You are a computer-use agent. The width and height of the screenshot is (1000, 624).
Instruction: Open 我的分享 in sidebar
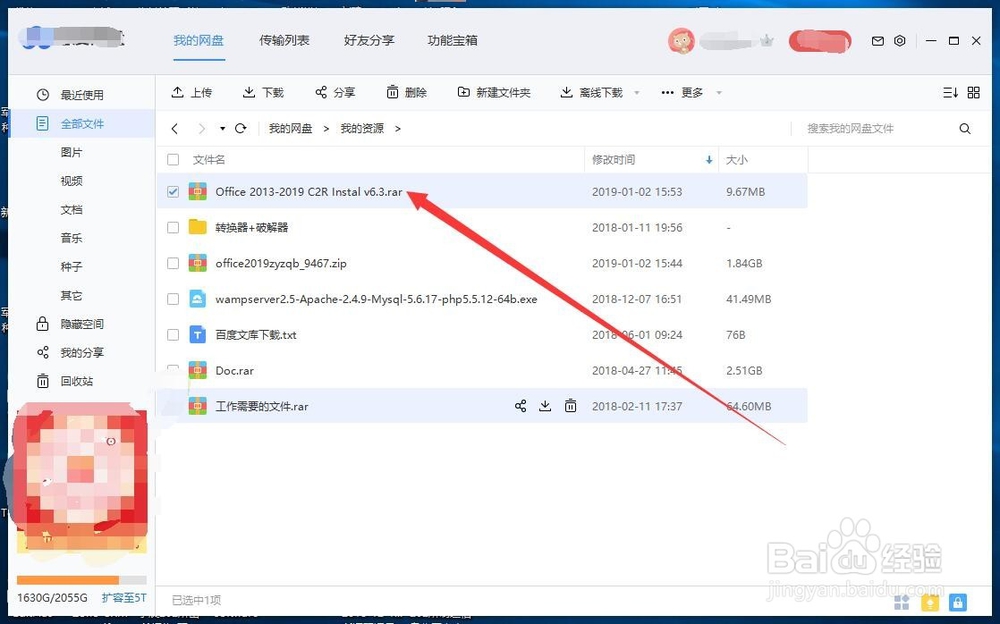(82, 353)
